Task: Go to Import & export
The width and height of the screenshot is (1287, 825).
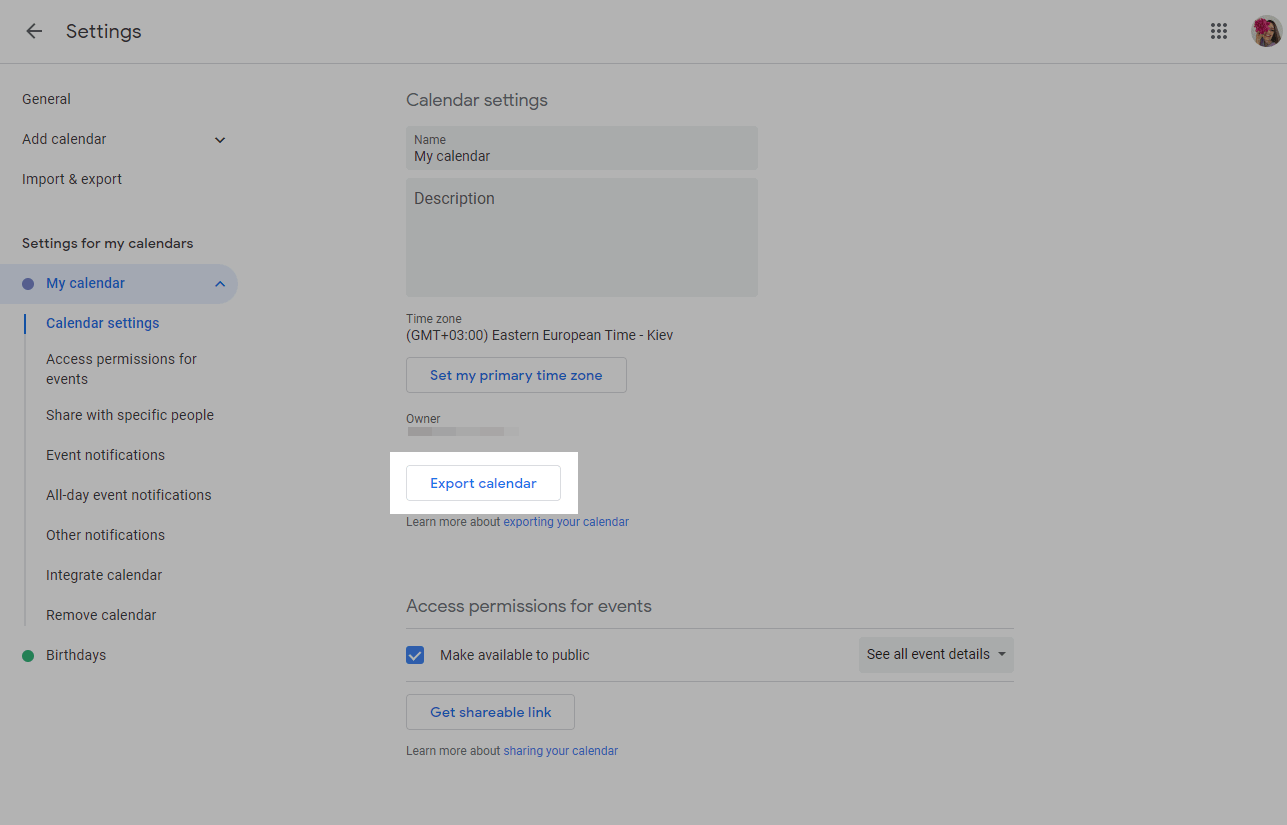Action: (72, 179)
